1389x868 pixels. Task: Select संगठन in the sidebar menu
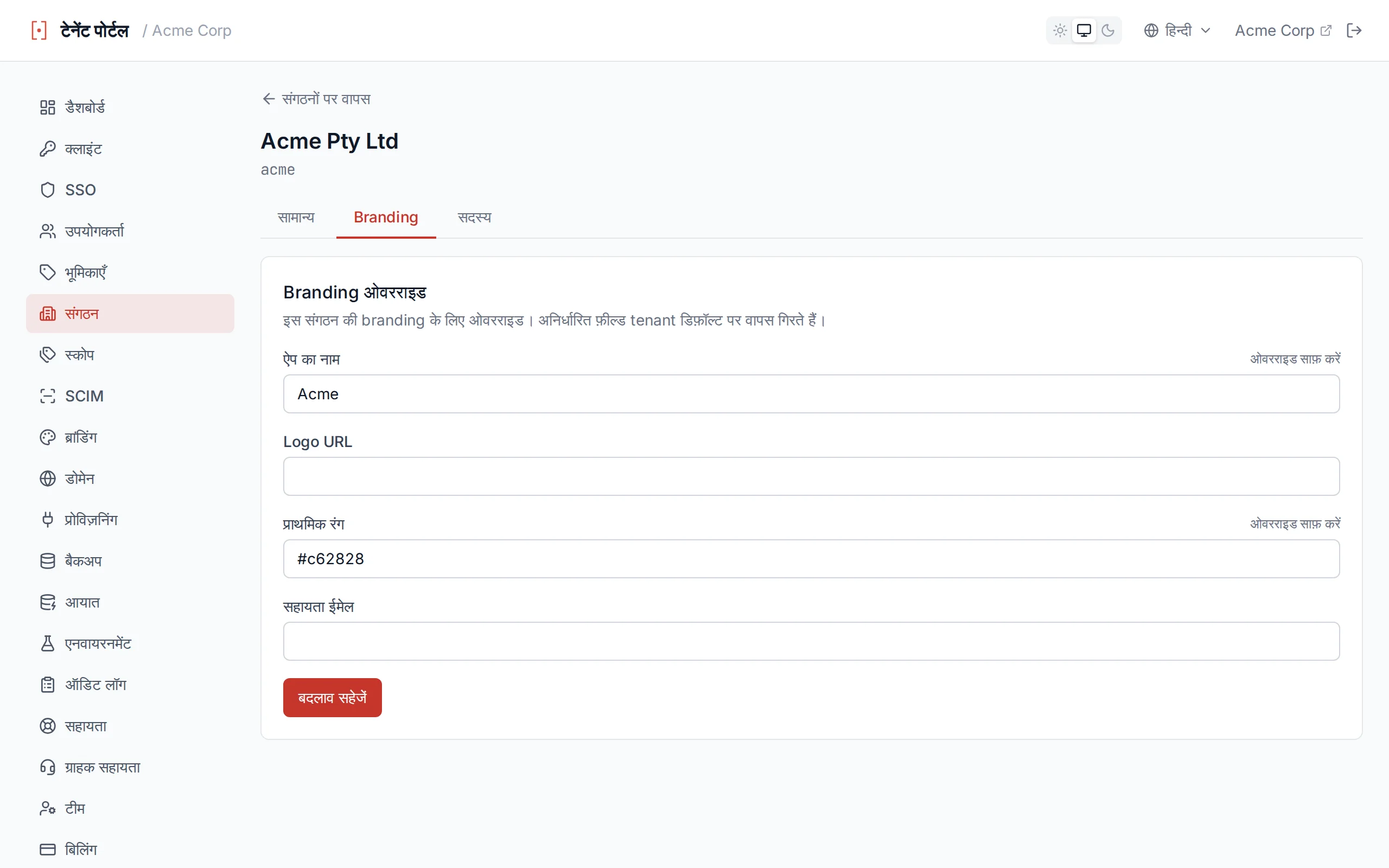coord(130,314)
